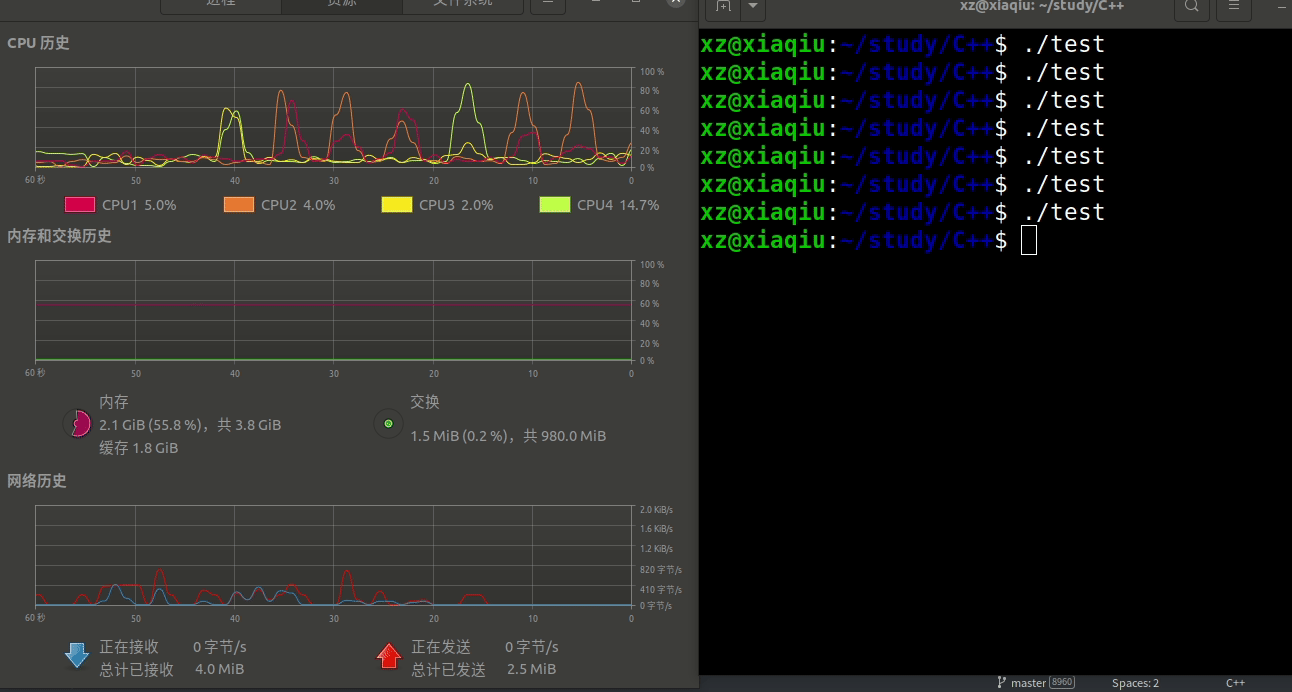The height and width of the screenshot is (692, 1292).
Task: Click the red sending up-arrow icon
Action: pyautogui.click(x=389, y=656)
